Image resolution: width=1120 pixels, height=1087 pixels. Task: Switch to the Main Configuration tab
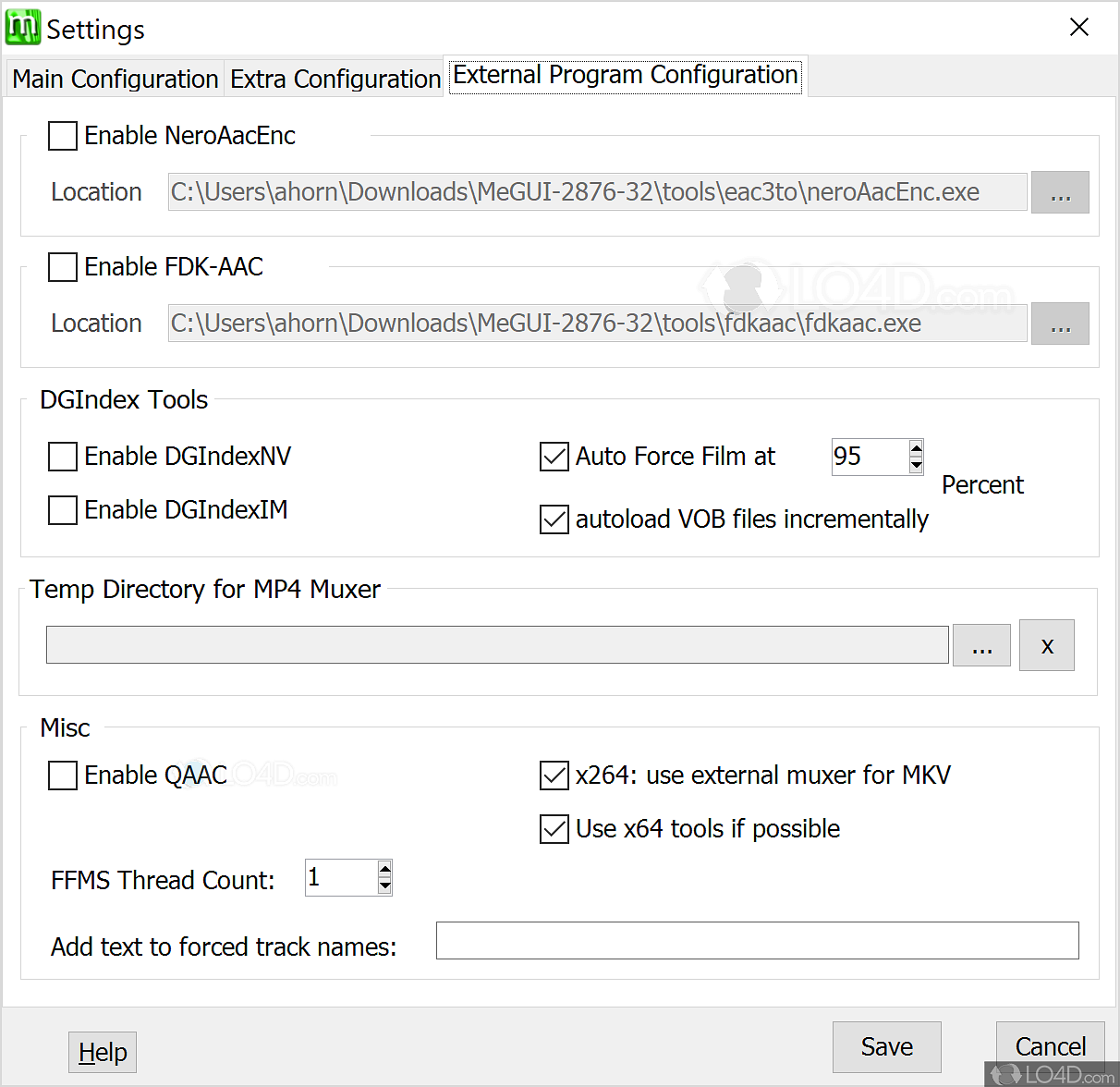(x=114, y=79)
